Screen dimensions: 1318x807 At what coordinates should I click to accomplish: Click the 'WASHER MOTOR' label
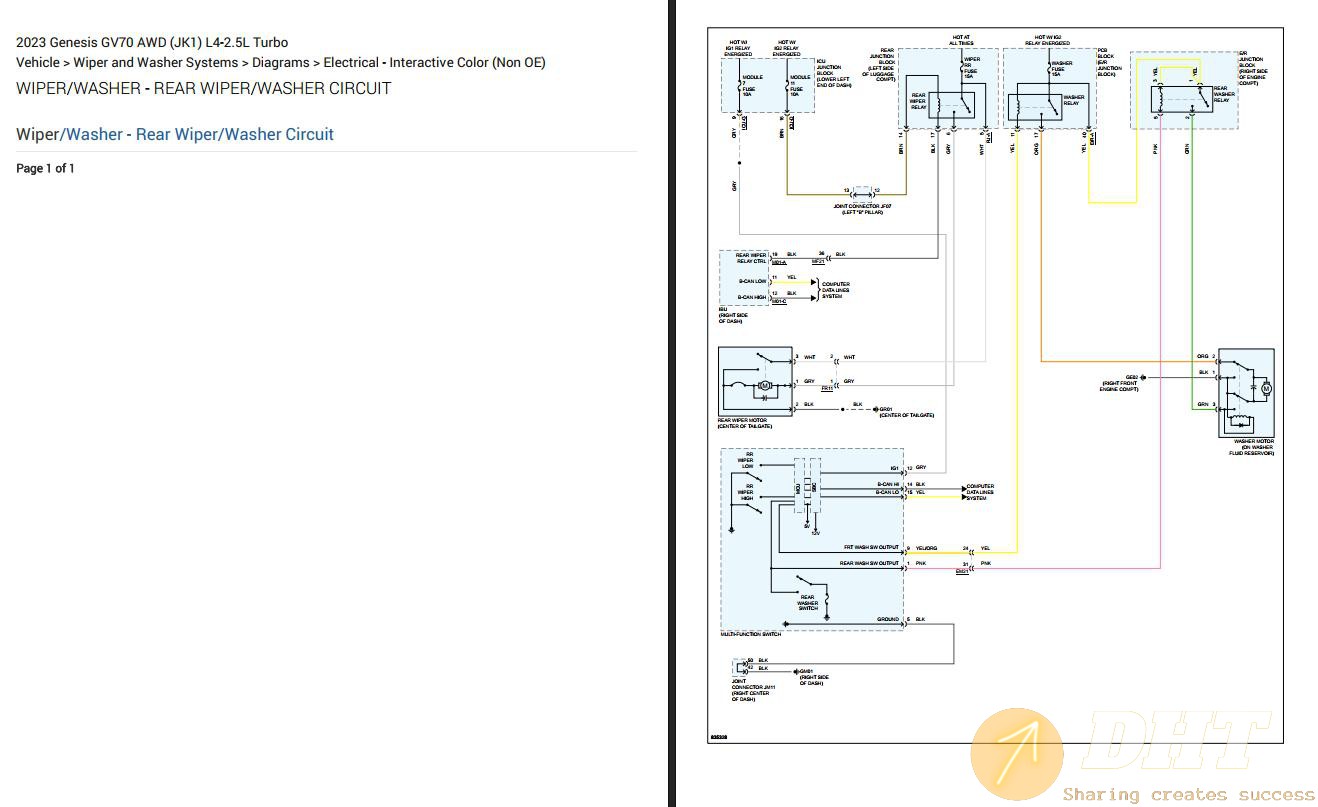1254,442
